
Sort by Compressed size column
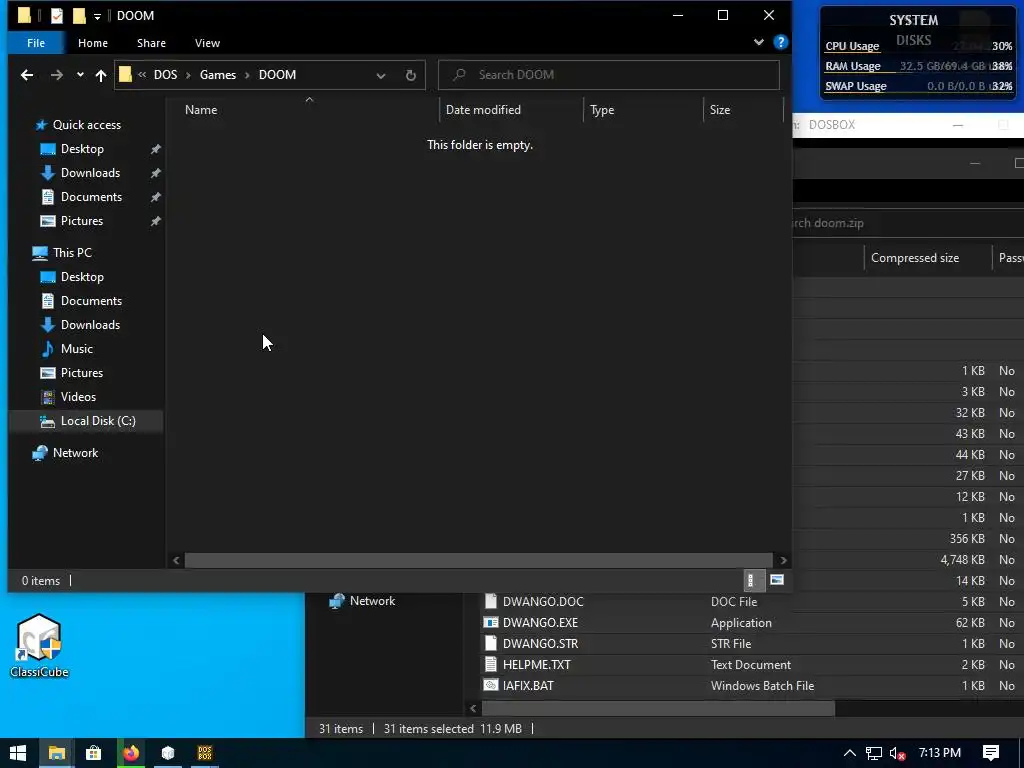[914, 258]
